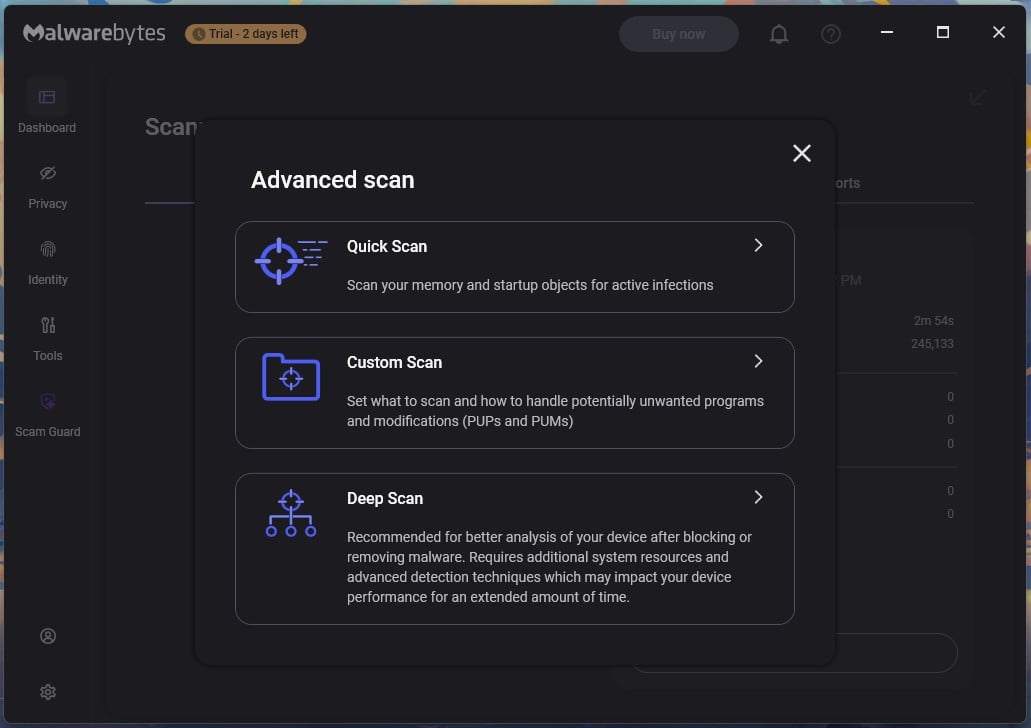Open settings gear icon

pyautogui.click(x=47, y=692)
